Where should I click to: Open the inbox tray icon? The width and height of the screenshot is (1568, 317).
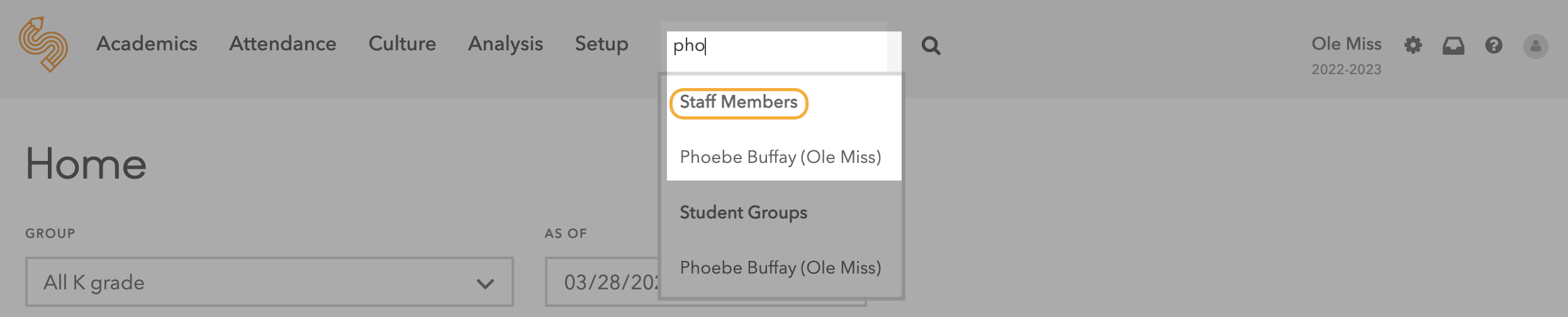1453,45
